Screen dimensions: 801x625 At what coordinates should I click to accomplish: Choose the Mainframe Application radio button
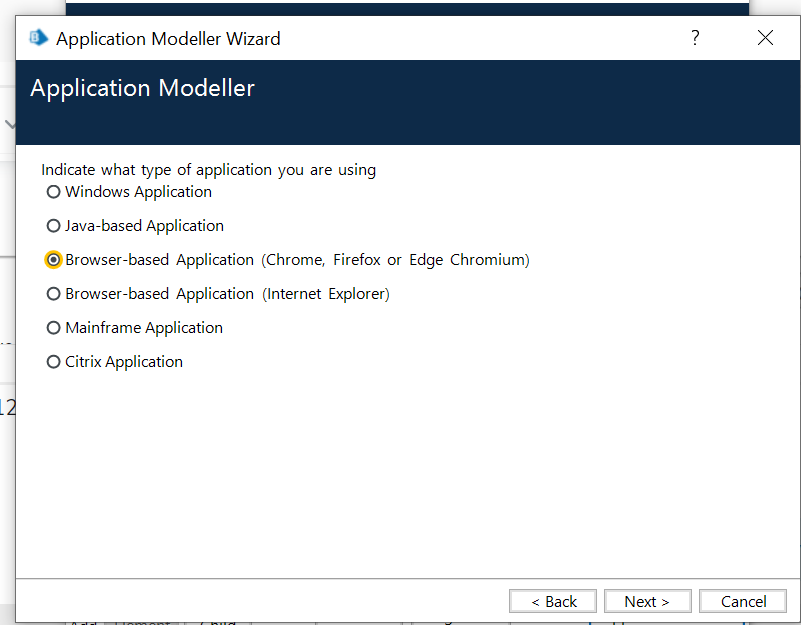pos(54,328)
